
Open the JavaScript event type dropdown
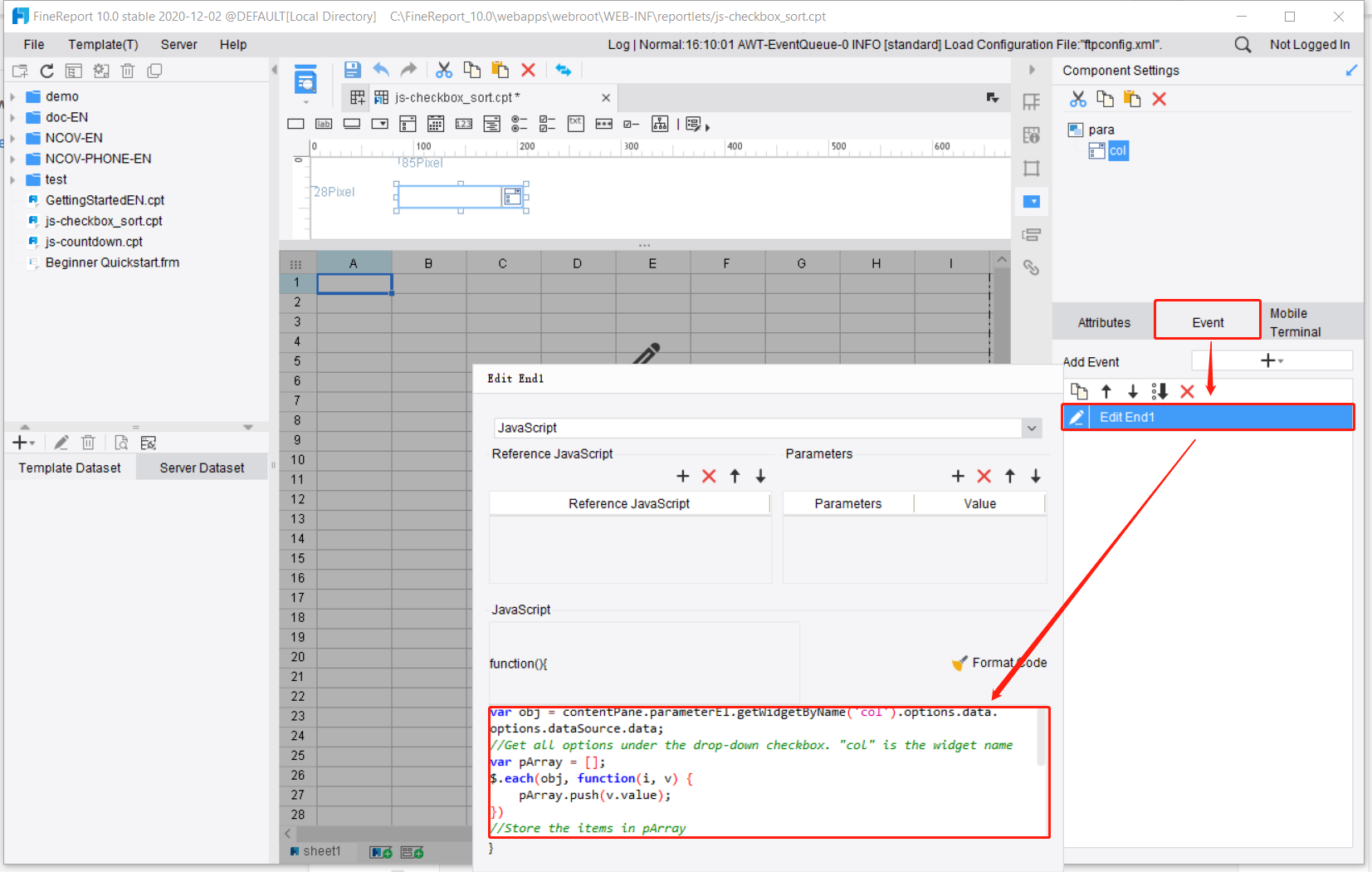tap(1031, 429)
